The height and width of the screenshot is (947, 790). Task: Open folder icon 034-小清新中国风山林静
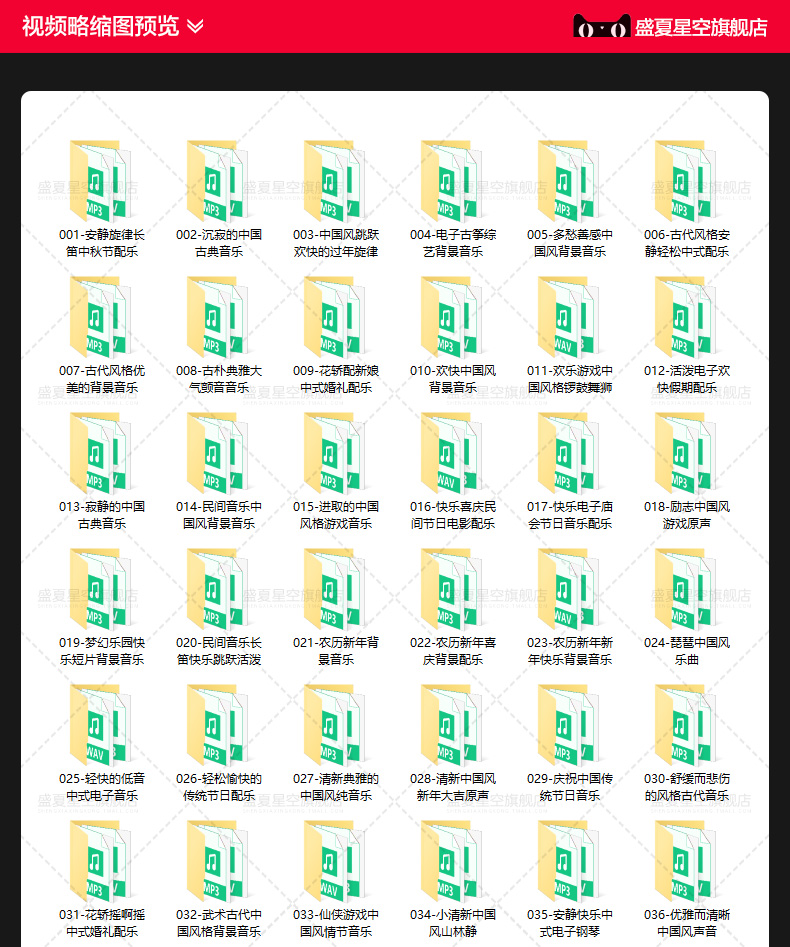tap(452, 861)
